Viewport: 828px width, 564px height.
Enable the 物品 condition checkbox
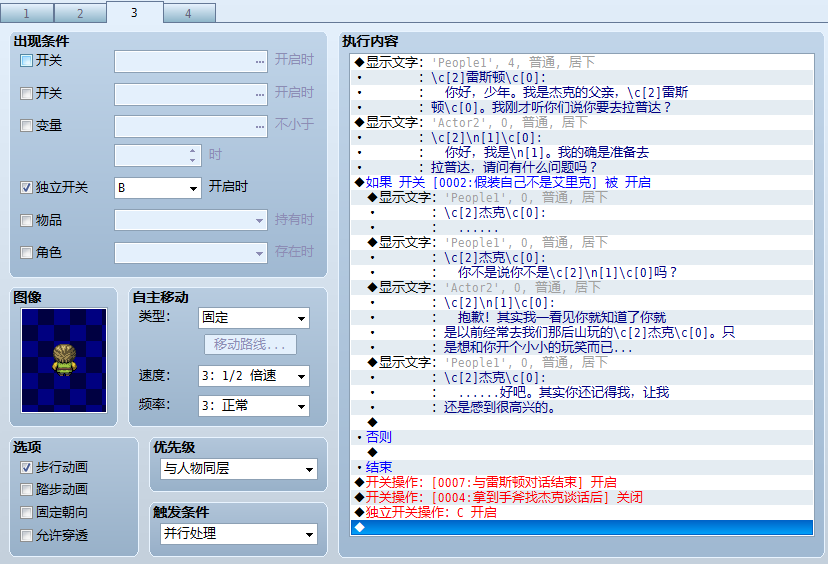tap(26, 220)
